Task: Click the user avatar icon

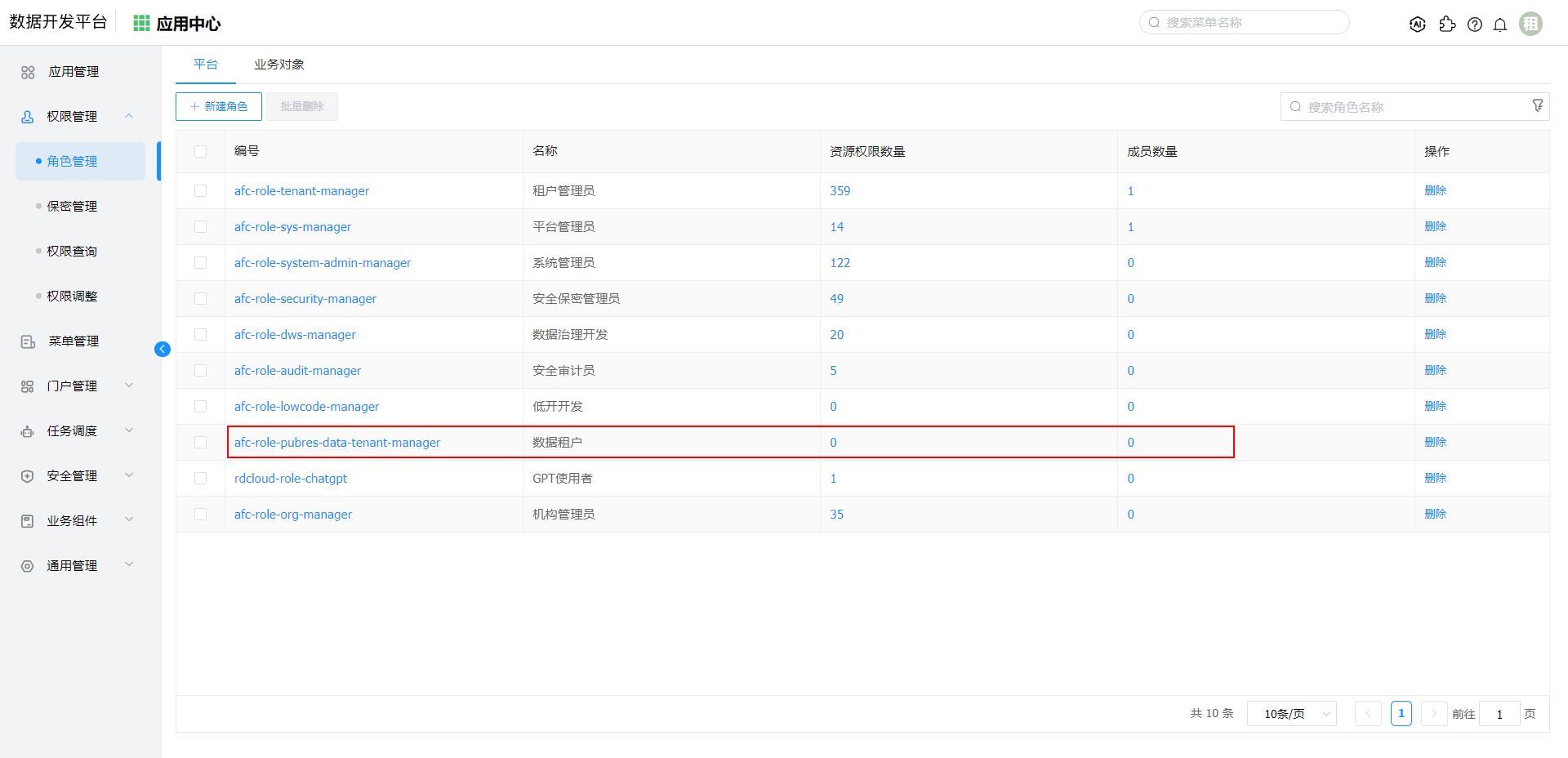Action: point(1530,24)
